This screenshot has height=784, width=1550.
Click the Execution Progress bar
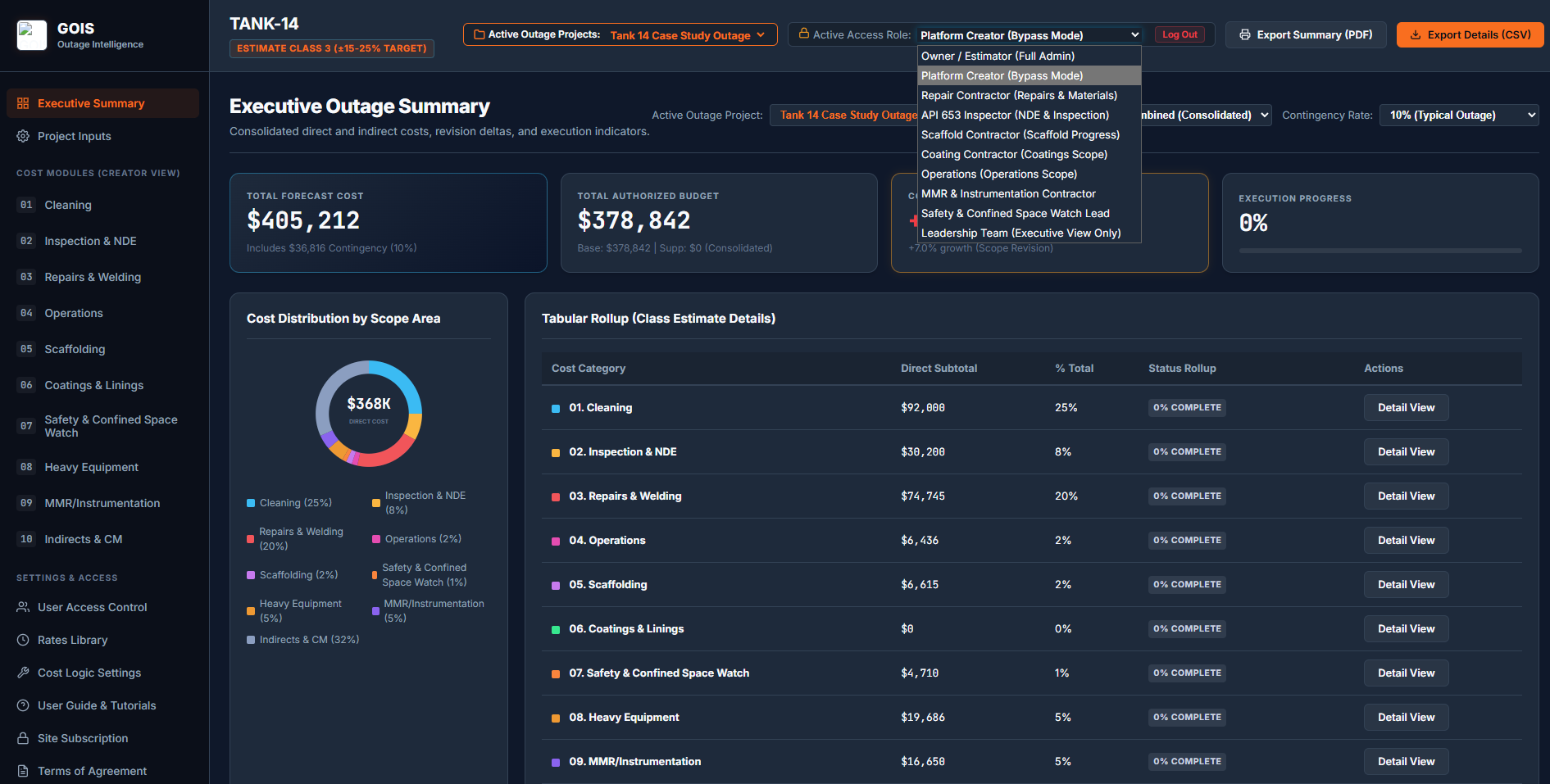tap(1380, 251)
